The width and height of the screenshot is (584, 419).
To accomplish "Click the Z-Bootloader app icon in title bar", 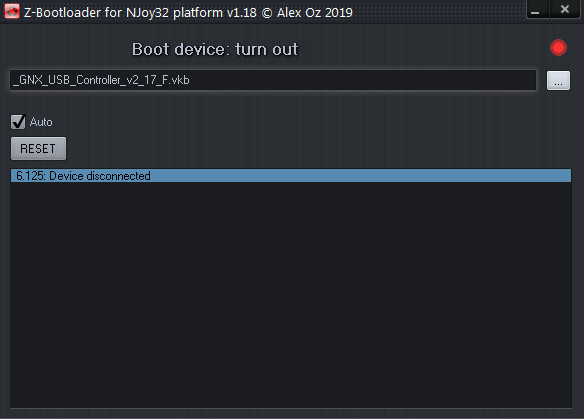I will click(x=12, y=12).
